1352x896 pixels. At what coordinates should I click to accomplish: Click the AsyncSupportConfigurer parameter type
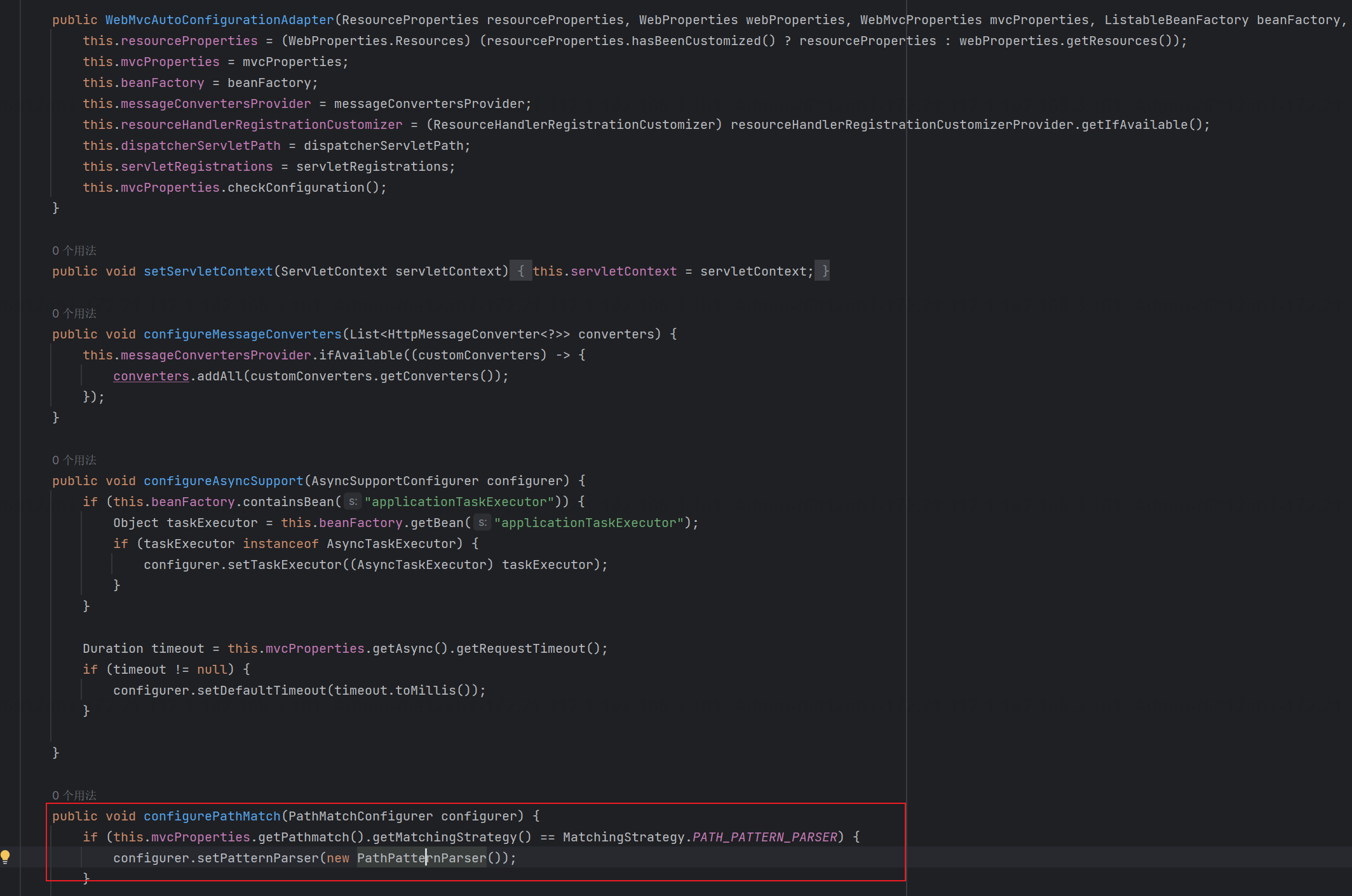pyautogui.click(x=395, y=481)
